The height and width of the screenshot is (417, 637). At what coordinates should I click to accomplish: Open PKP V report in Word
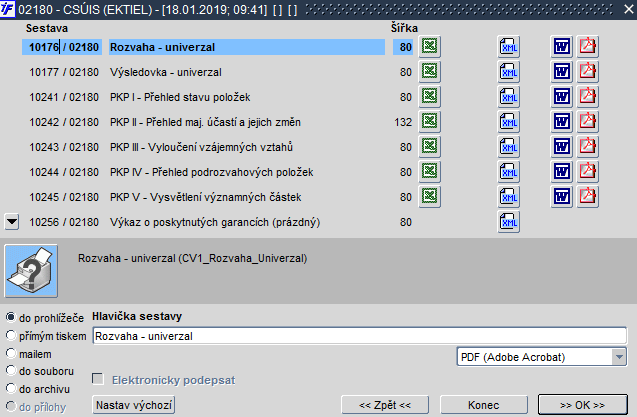(x=561, y=197)
